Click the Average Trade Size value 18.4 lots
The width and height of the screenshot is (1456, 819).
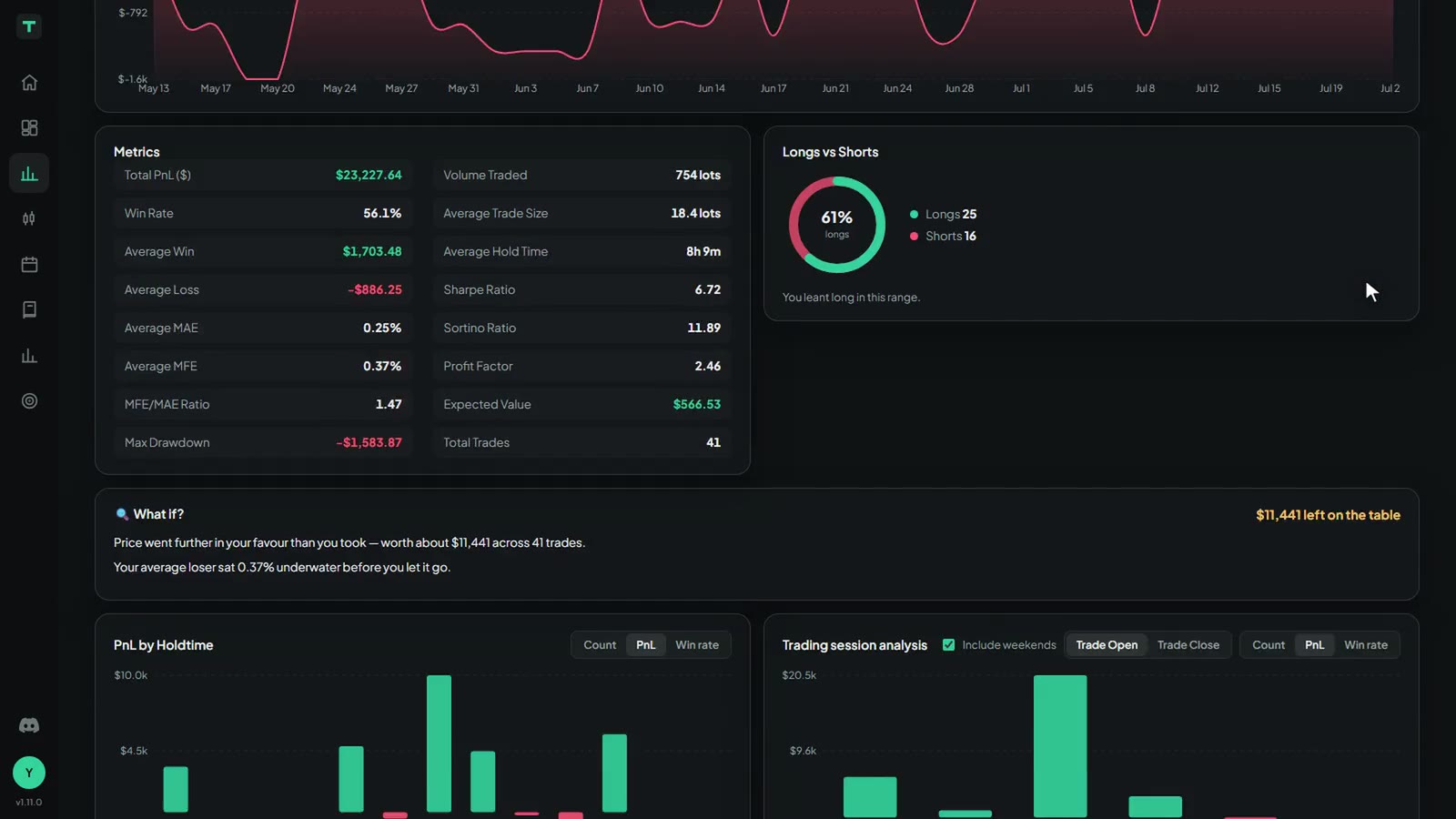pyautogui.click(x=696, y=213)
